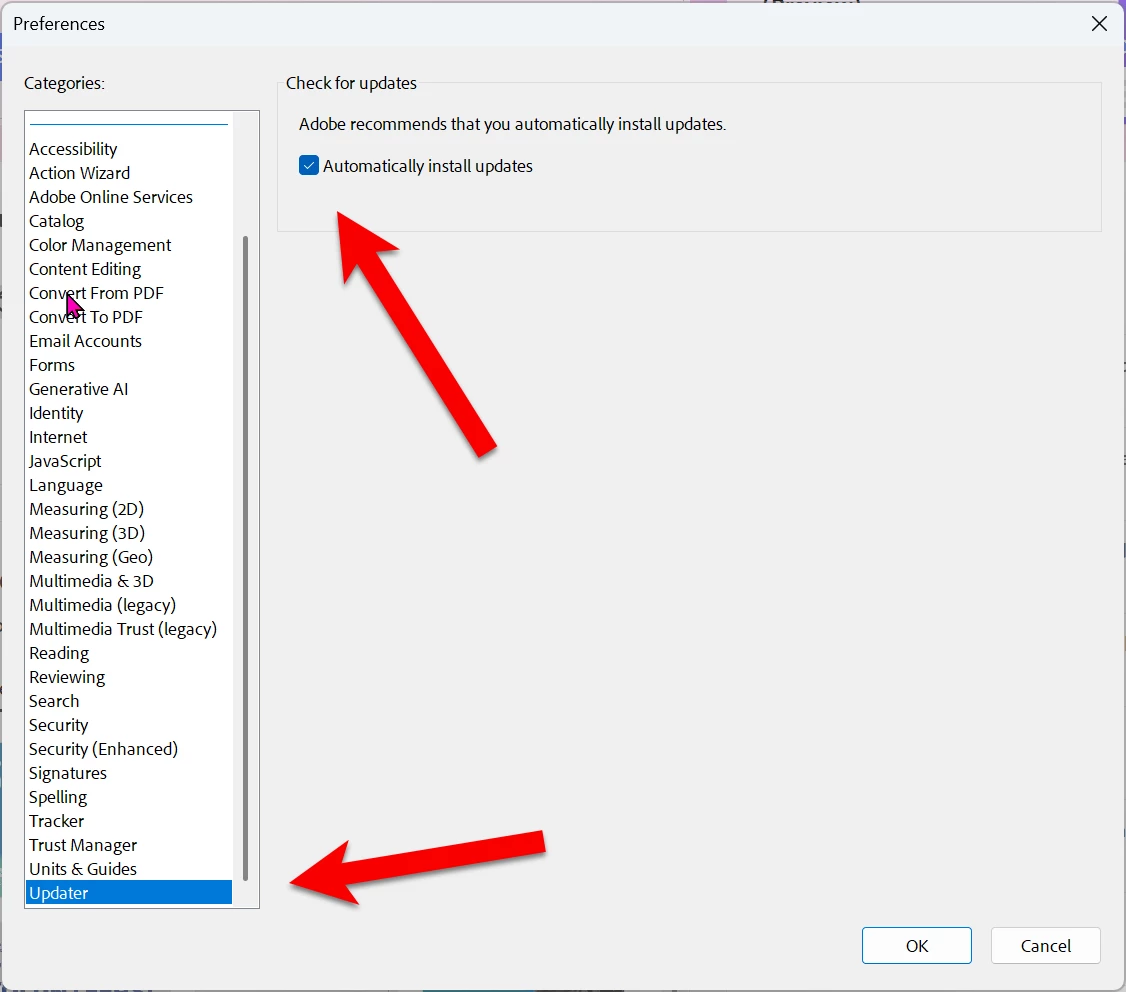1126x992 pixels.
Task: Open Multimedia & 3D category
Action: (91, 581)
